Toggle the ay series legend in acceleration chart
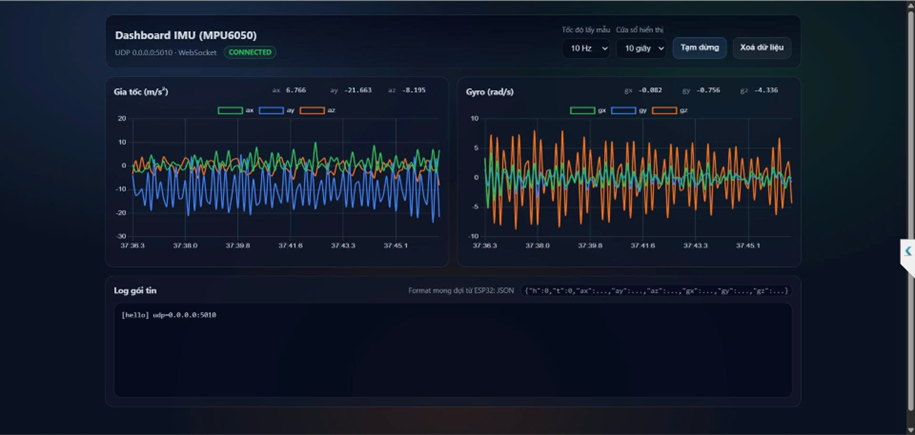 click(x=277, y=110)
